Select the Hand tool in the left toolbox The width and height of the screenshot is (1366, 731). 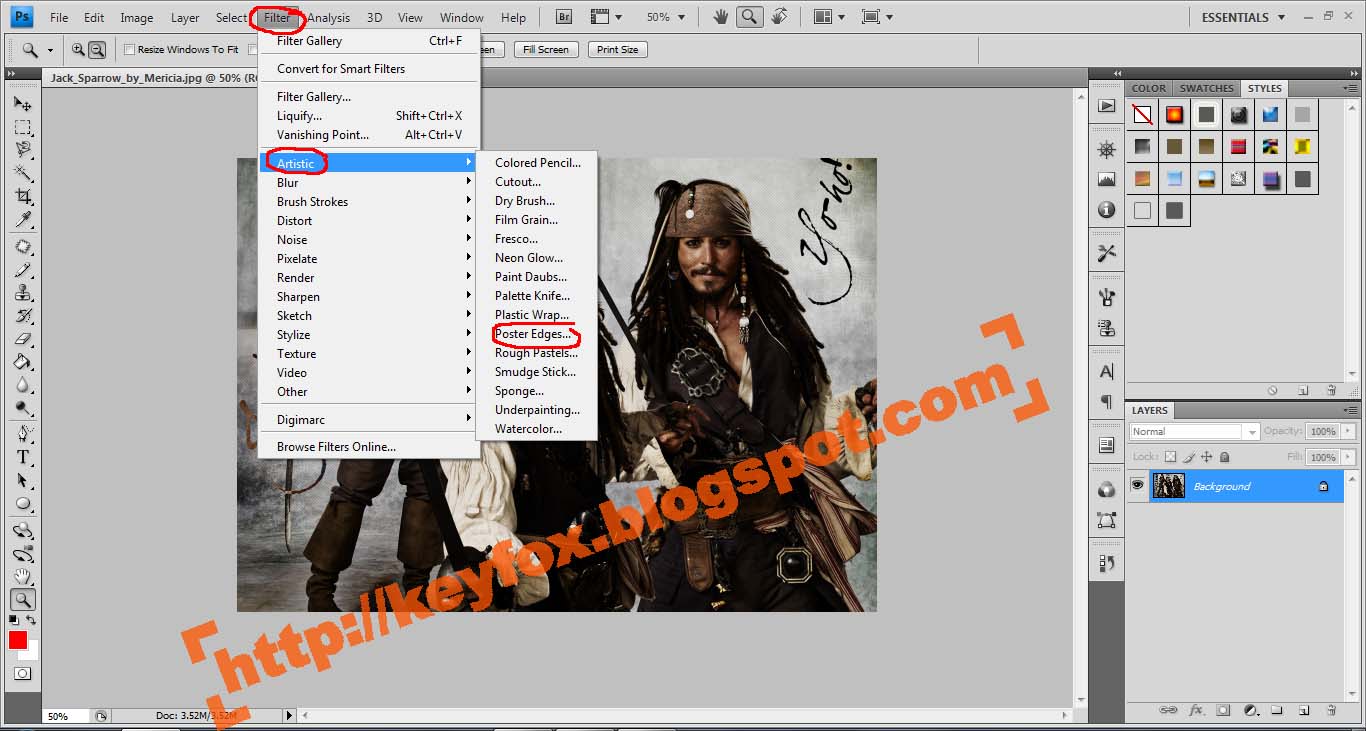point(22,577)
